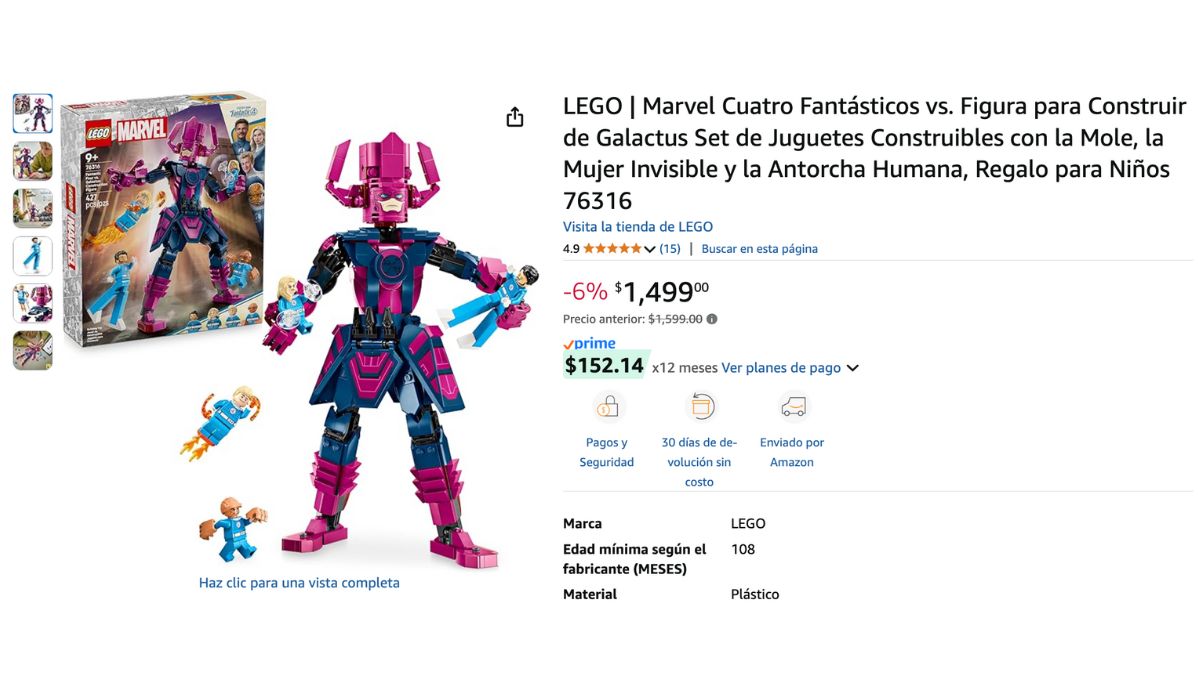The image size is (1200, 675).
Task: Select the third product thumbnail
Action: click(33, 208)
